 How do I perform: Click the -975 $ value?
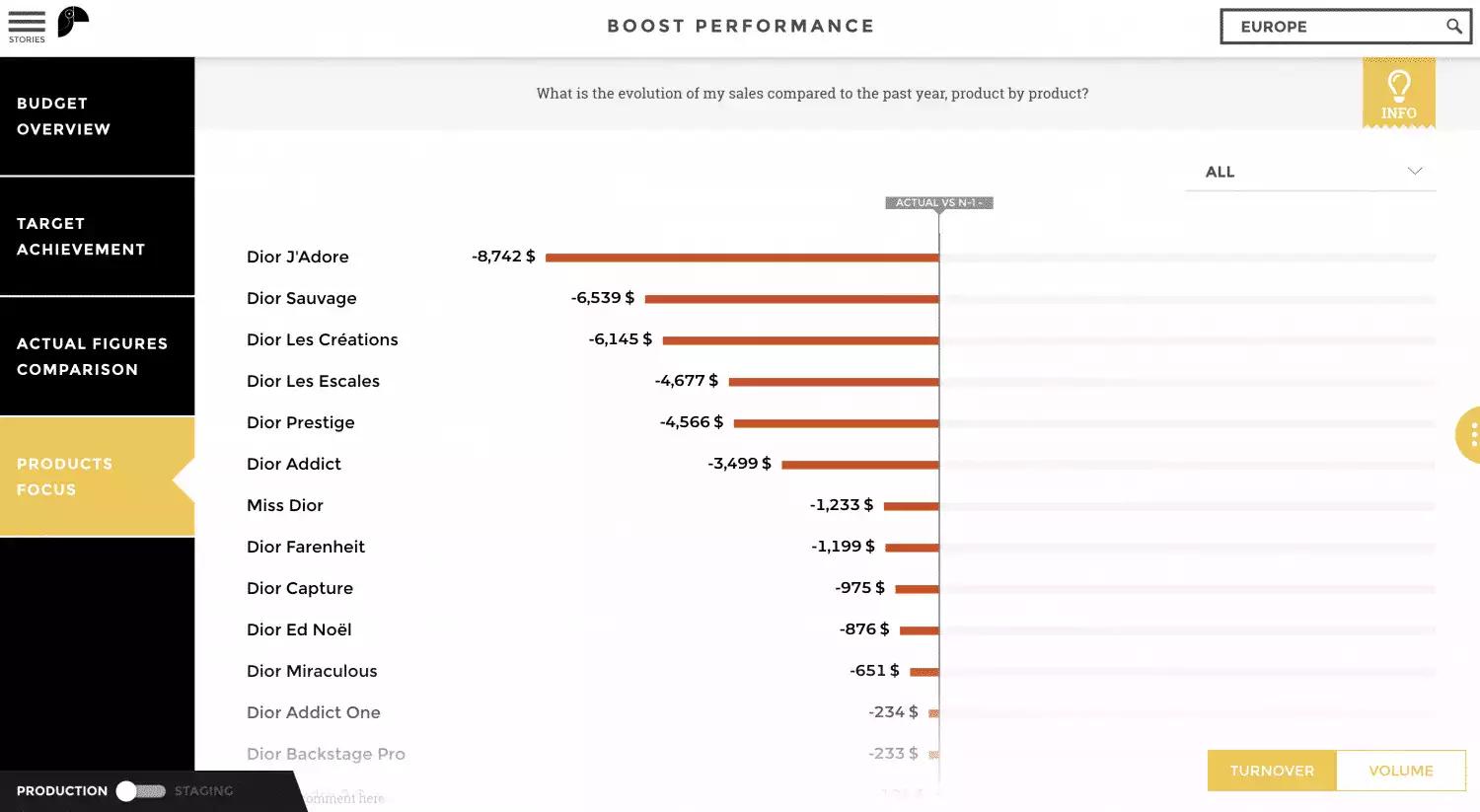coord(860,588)
